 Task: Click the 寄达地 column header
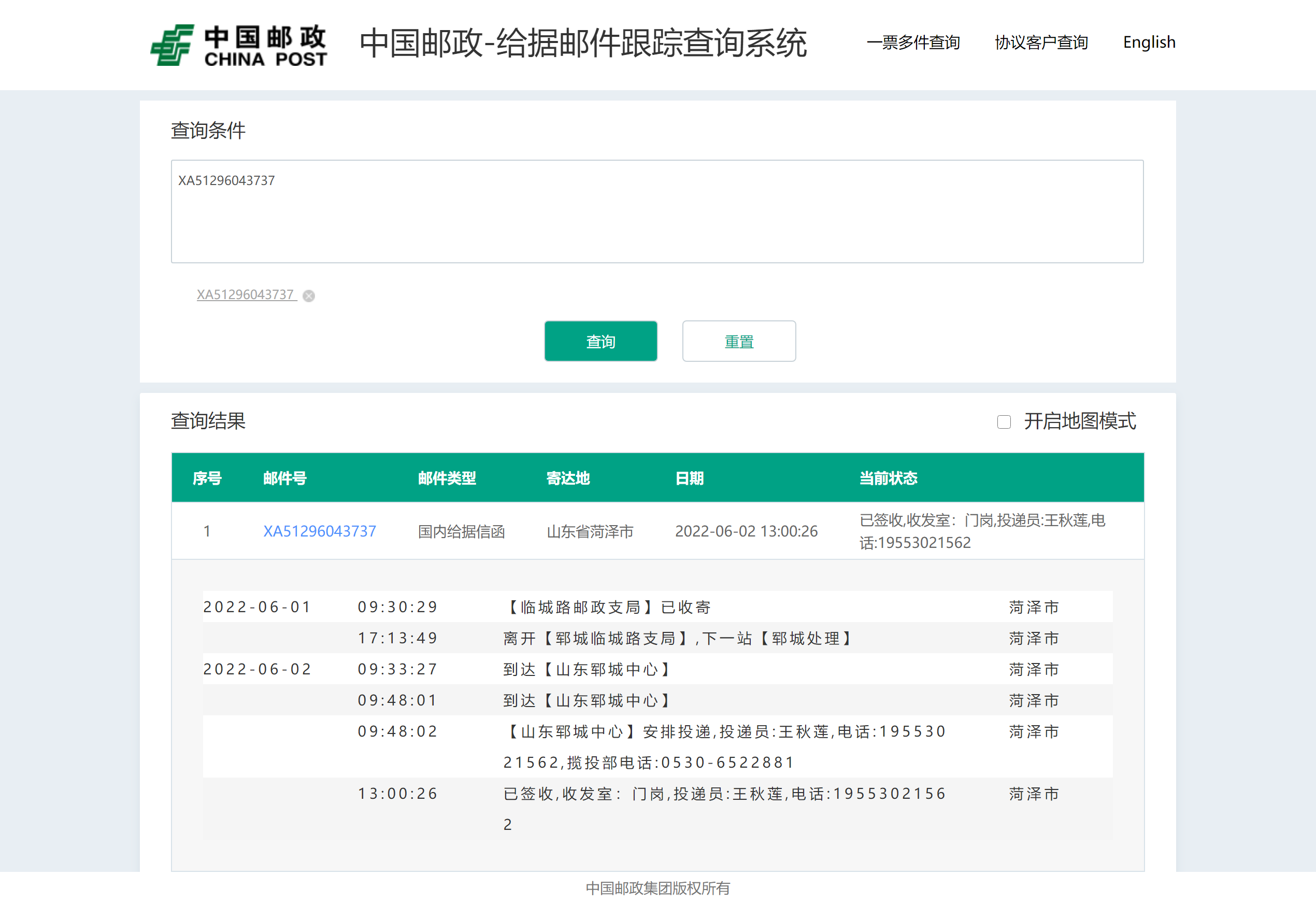coord(568,478)
